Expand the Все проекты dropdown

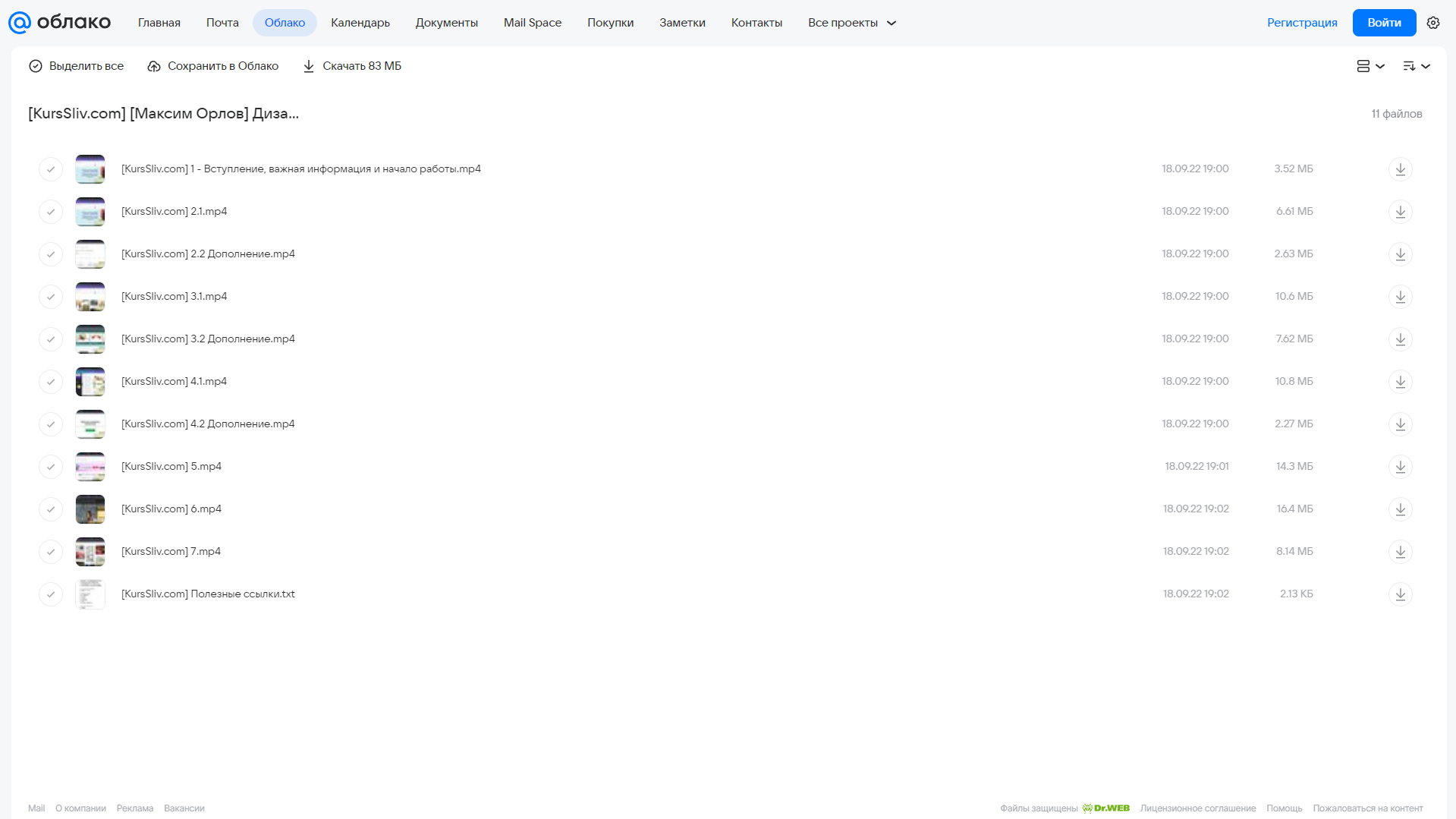852,23
